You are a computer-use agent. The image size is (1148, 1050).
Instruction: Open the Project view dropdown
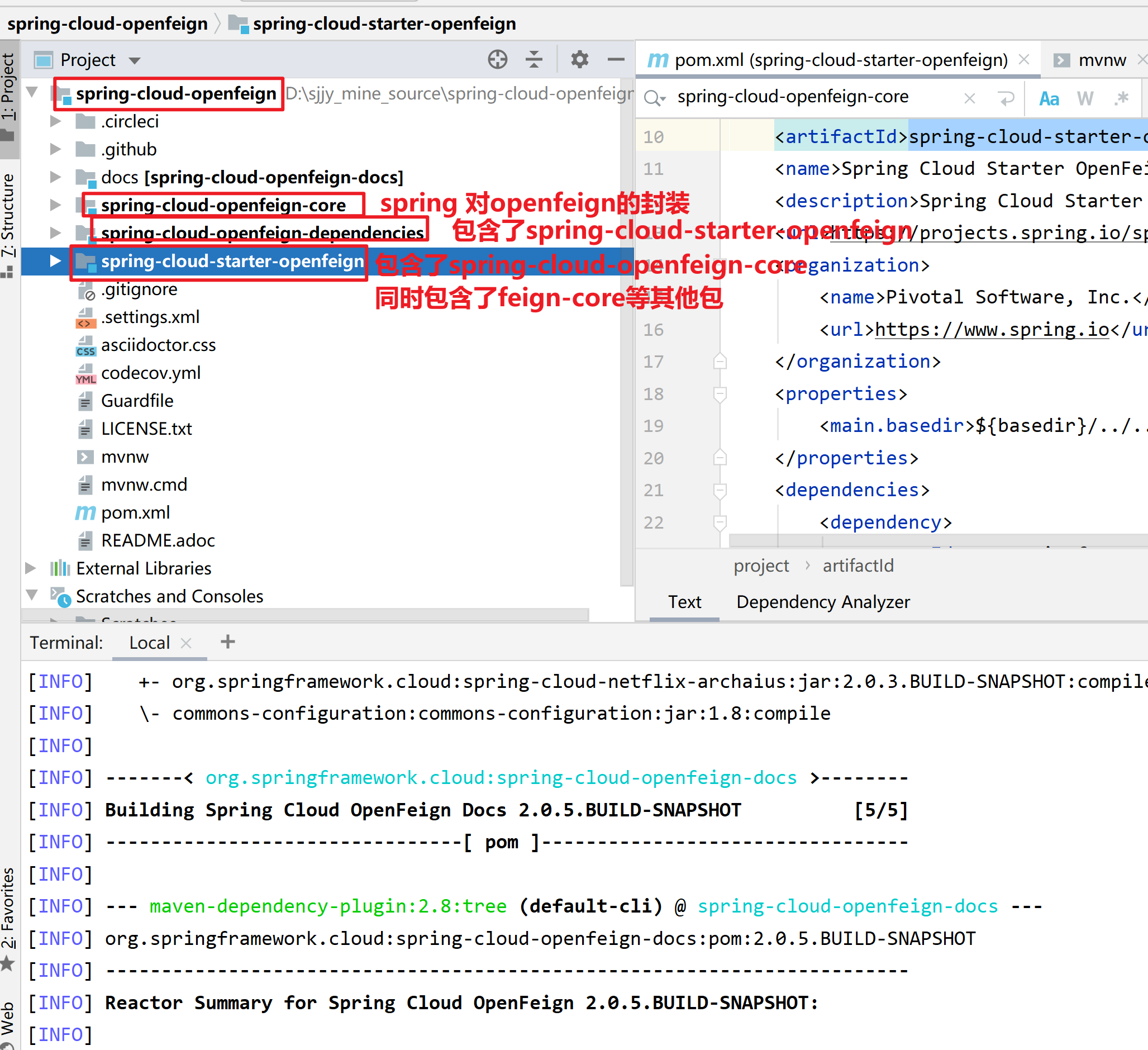(135, 60)
